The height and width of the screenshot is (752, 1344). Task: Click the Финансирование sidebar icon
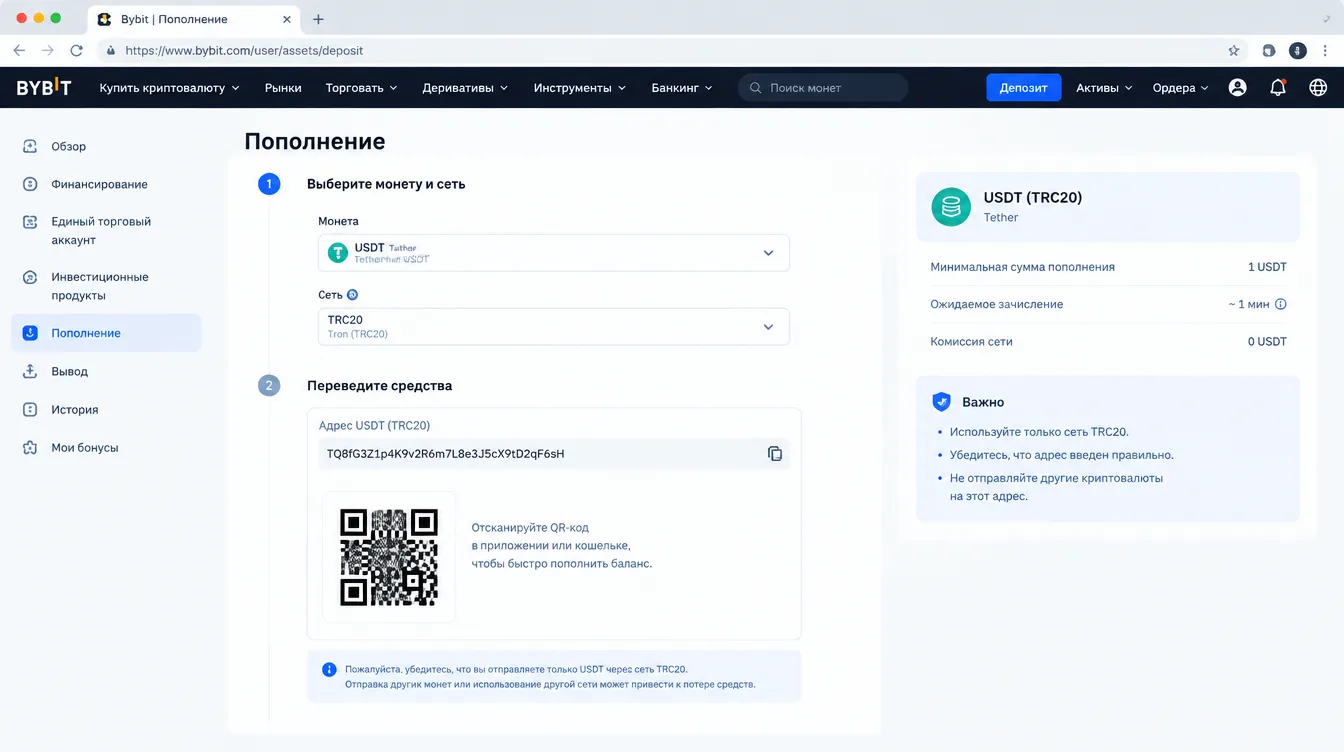coord(30,184)
